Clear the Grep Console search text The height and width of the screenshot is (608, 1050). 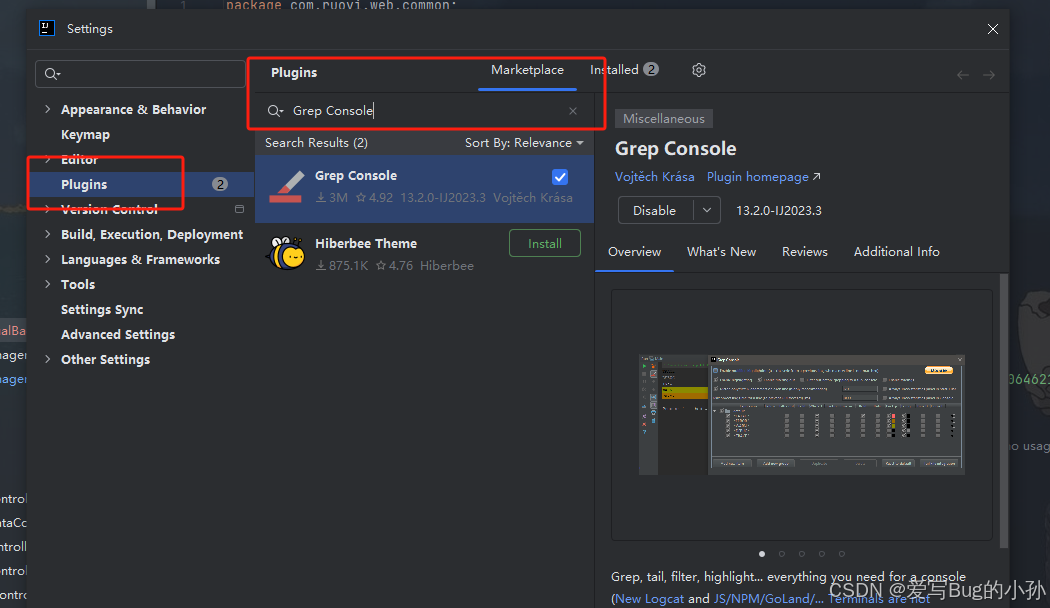tap(573, 111)
